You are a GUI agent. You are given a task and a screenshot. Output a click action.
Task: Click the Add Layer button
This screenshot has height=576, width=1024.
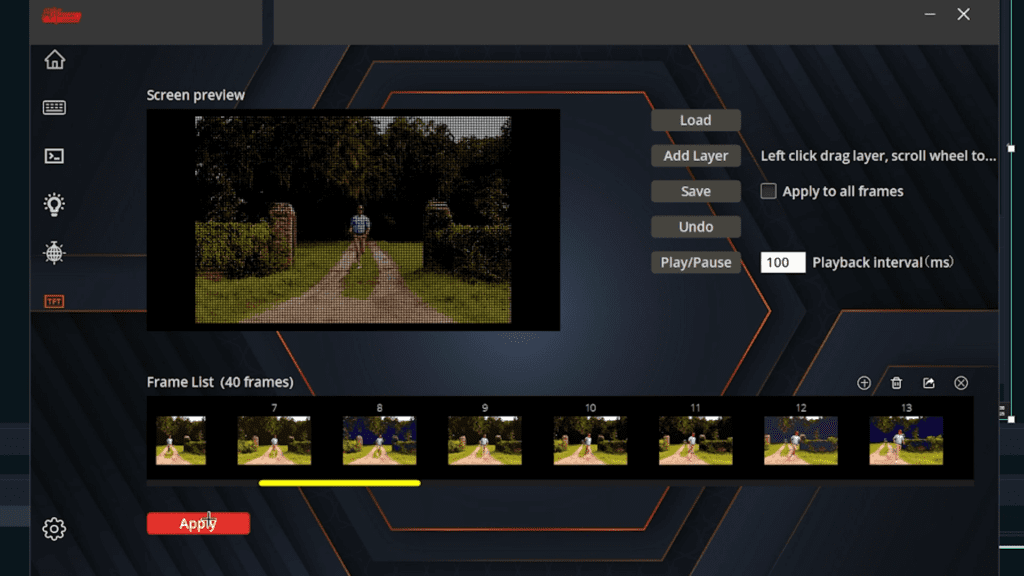695,156
